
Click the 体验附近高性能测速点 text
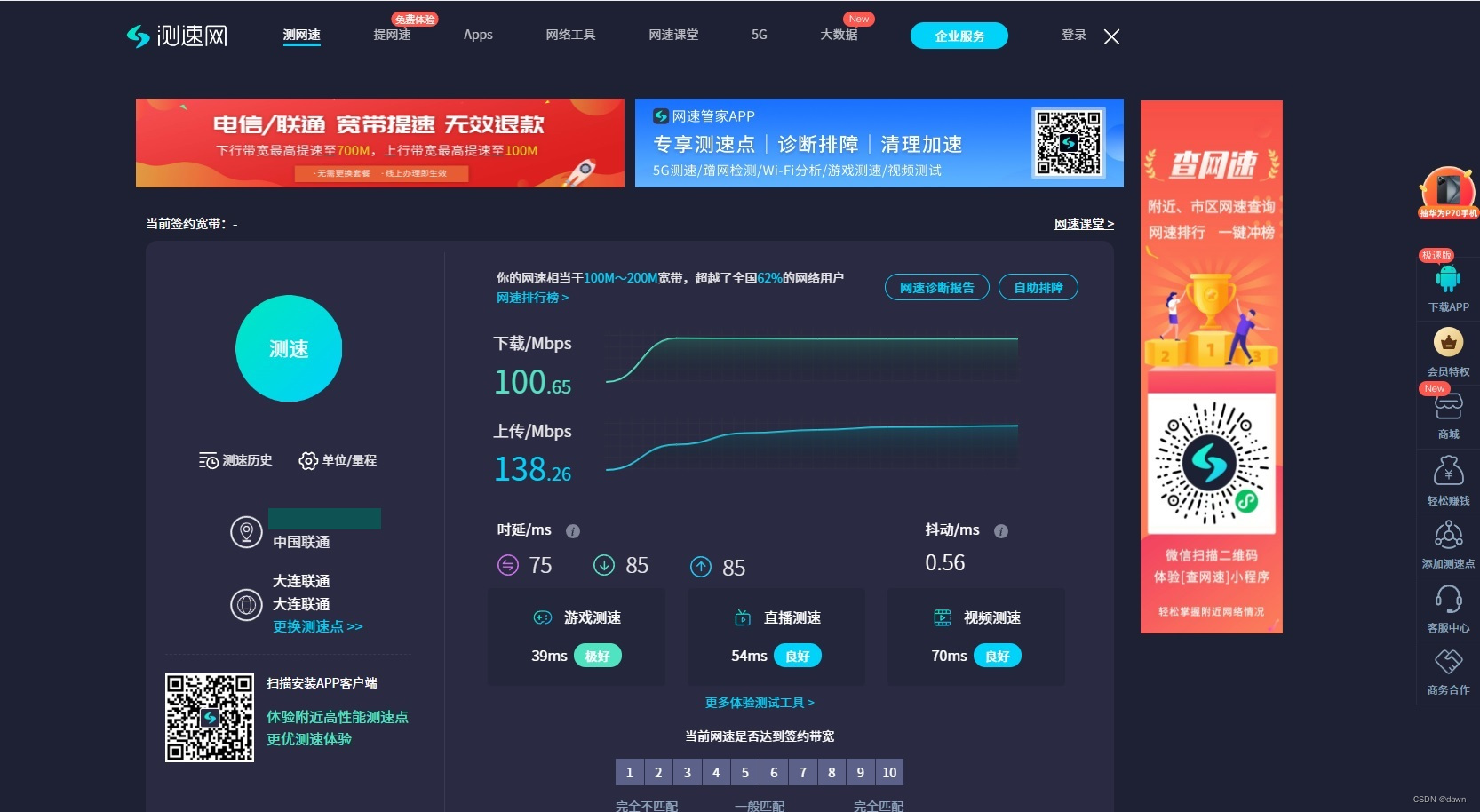click(x=338, y=717)
